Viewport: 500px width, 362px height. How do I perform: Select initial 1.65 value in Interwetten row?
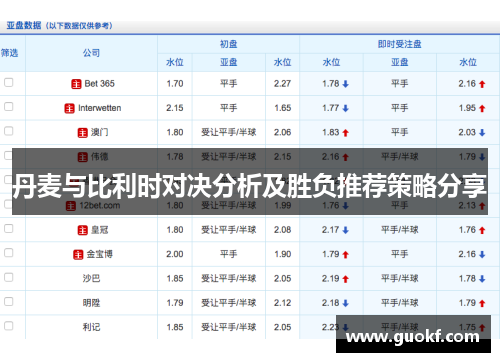(x=282, y=108)
